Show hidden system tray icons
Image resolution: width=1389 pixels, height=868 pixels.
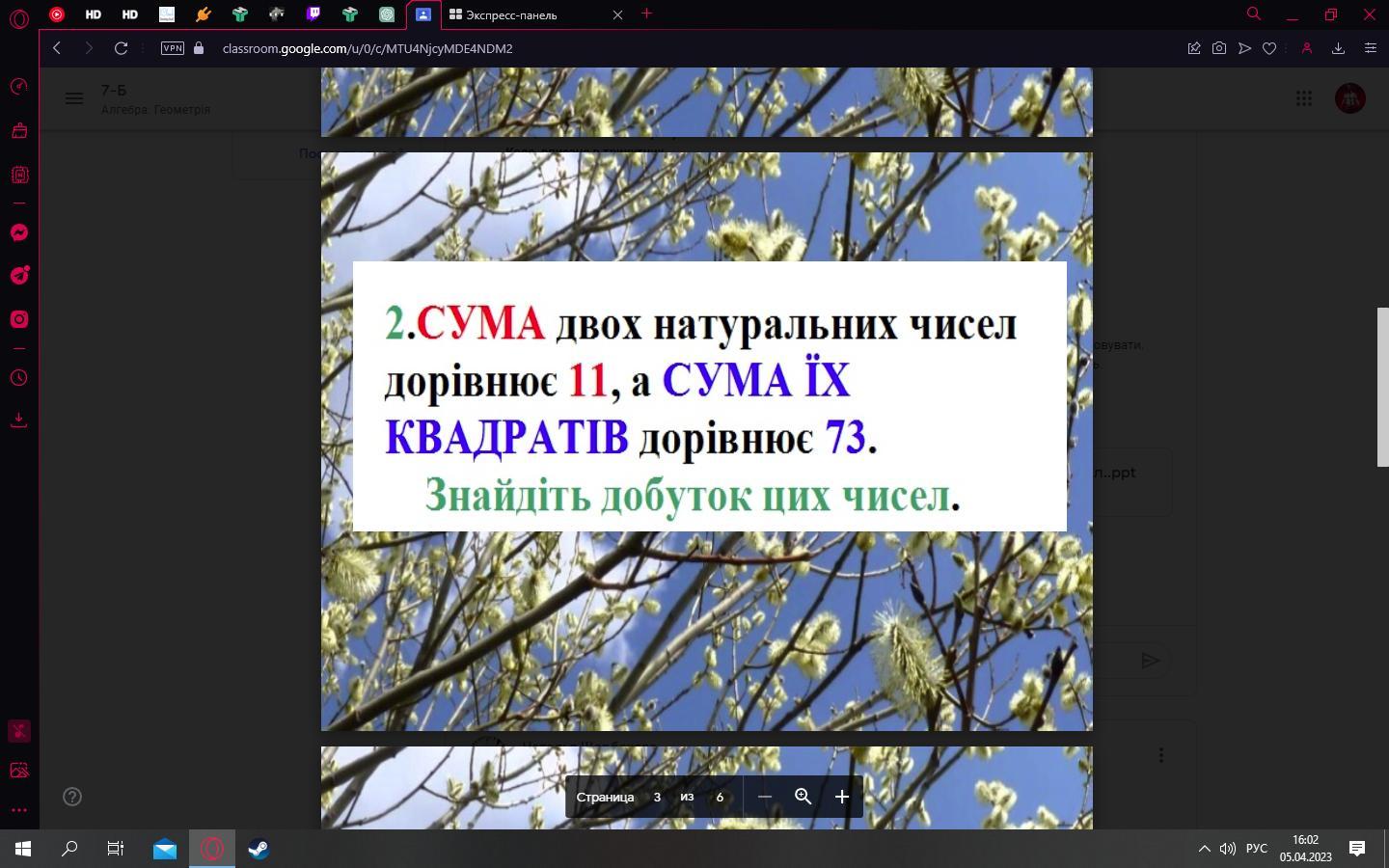(x=1204, y=849)
